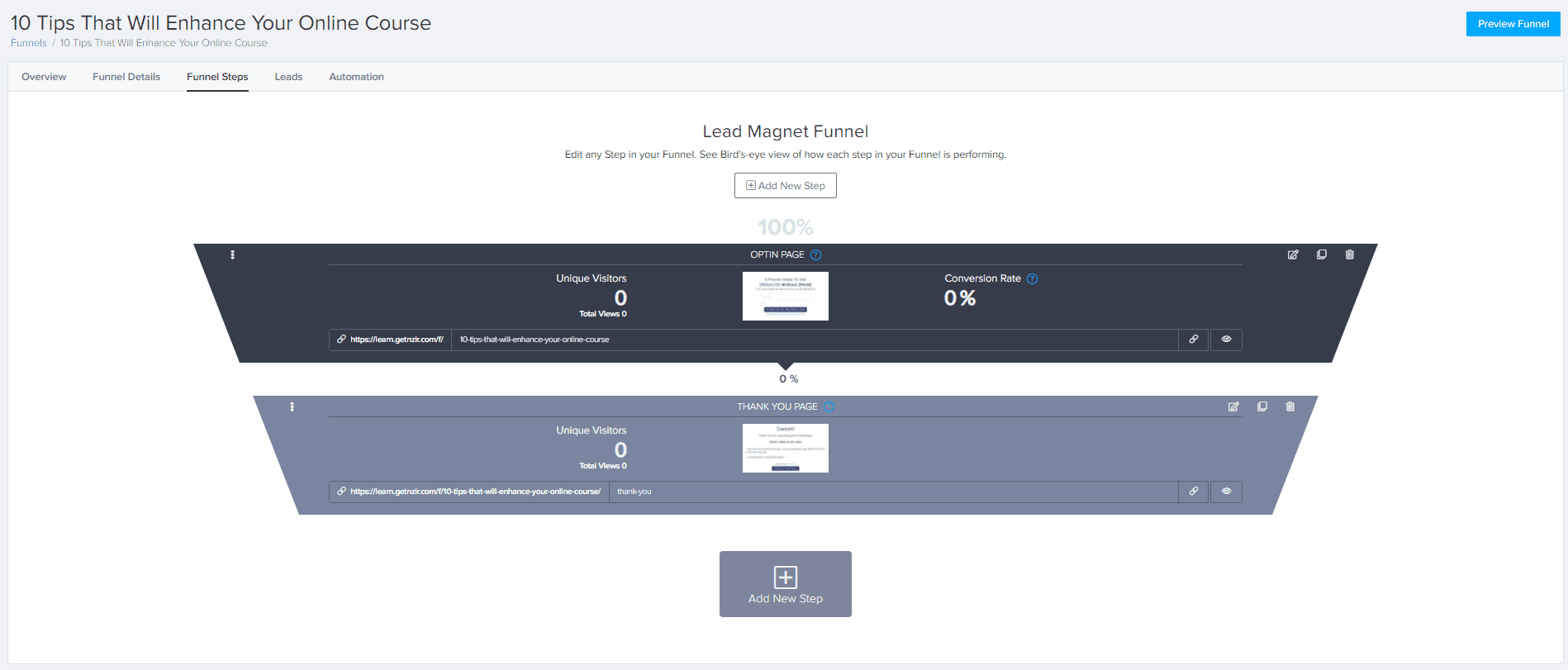Click the OPTIN PAGE title text
This screenshot has height=670, width=1568.
(x=777, y=254)
